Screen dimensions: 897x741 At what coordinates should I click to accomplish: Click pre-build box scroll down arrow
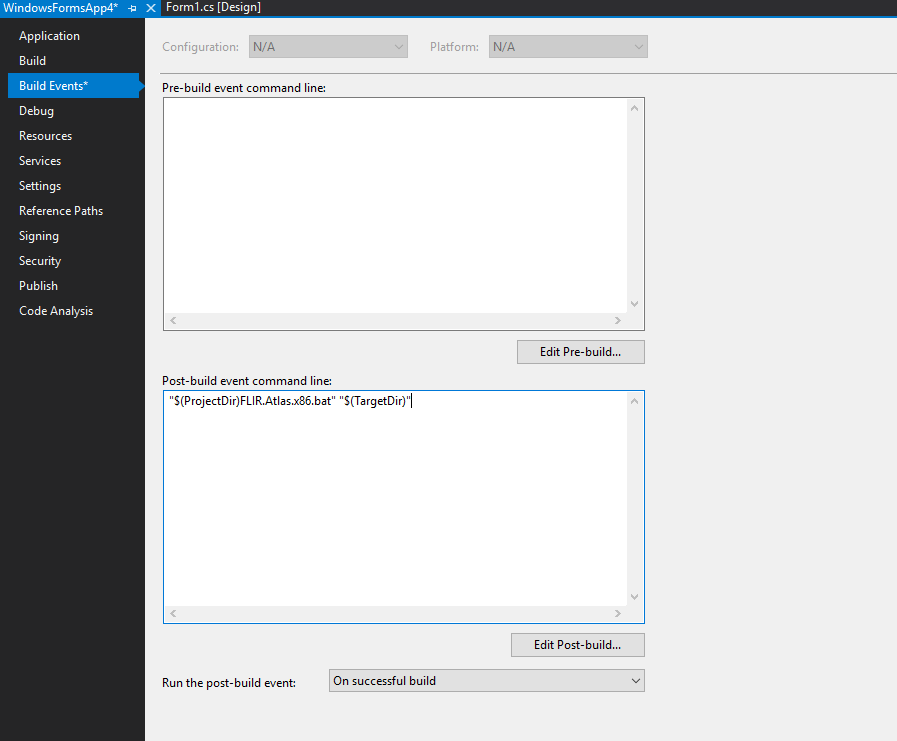tap(634, 304)
